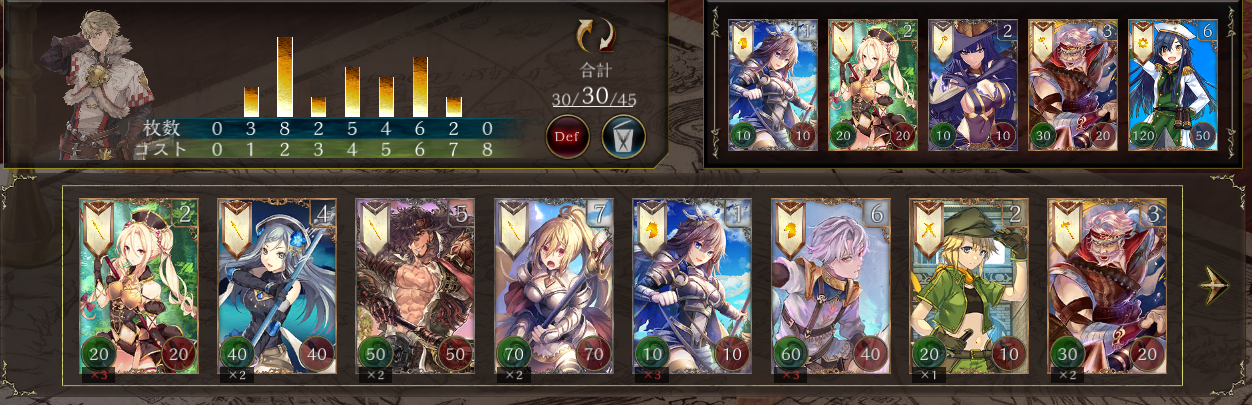The height and width of the screenshot is (405, 1252).
Task: Pick first top-row blue swordswoman card
Action: [x=773, y=85]
